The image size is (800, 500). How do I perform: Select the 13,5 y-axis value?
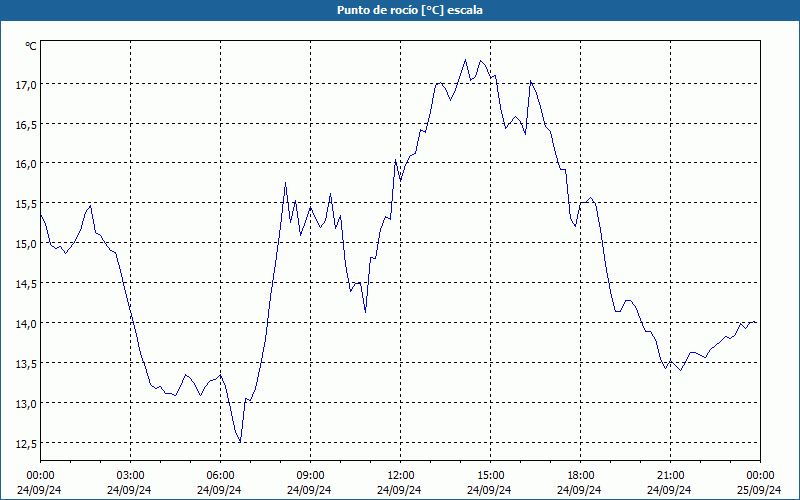coord(26,363)
